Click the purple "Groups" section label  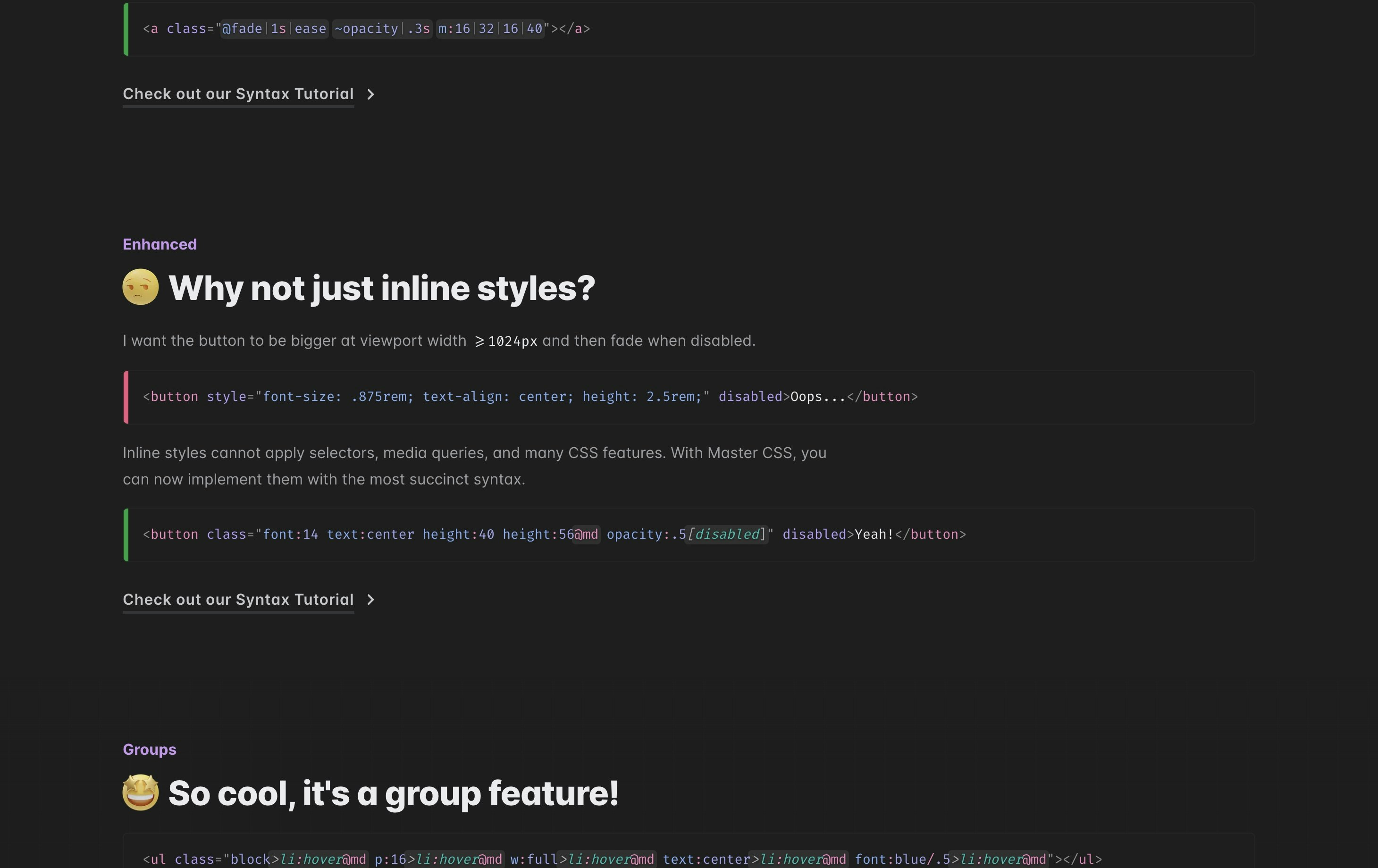tap(149, 750)
